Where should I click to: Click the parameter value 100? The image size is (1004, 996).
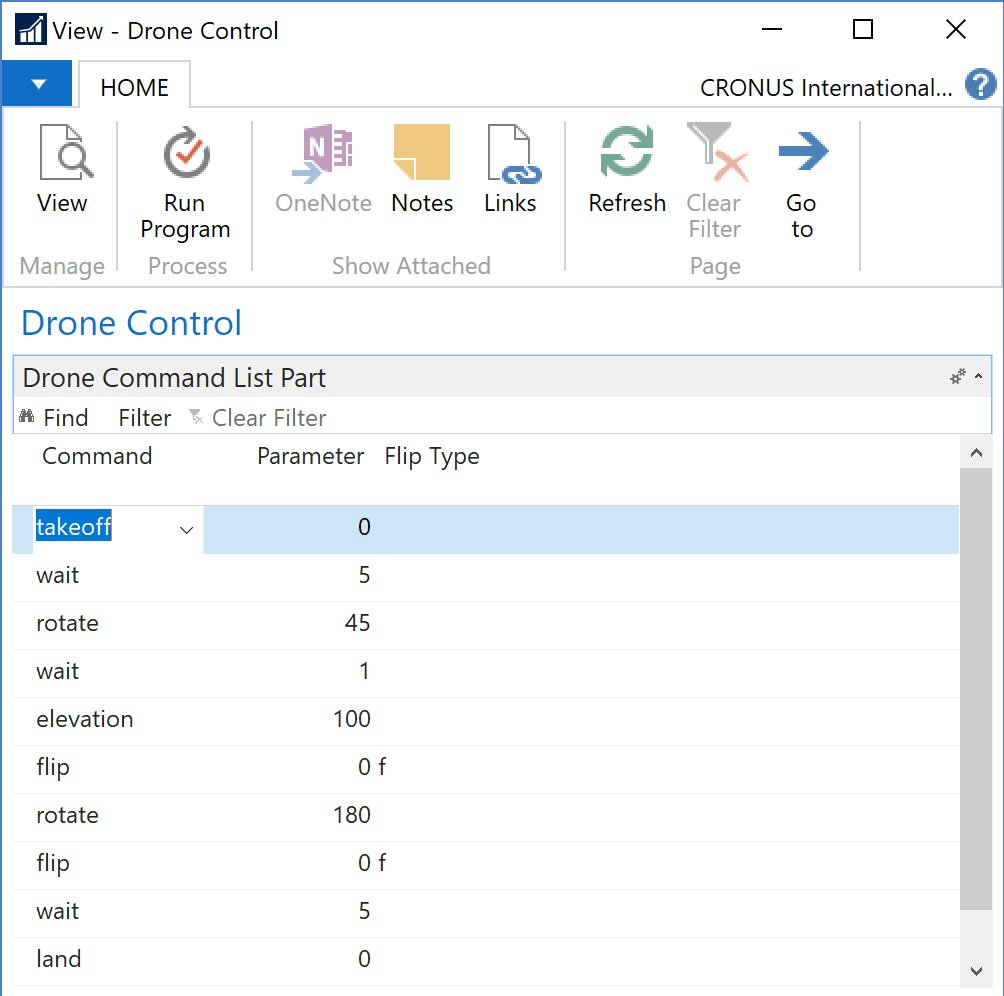(352, 719)
